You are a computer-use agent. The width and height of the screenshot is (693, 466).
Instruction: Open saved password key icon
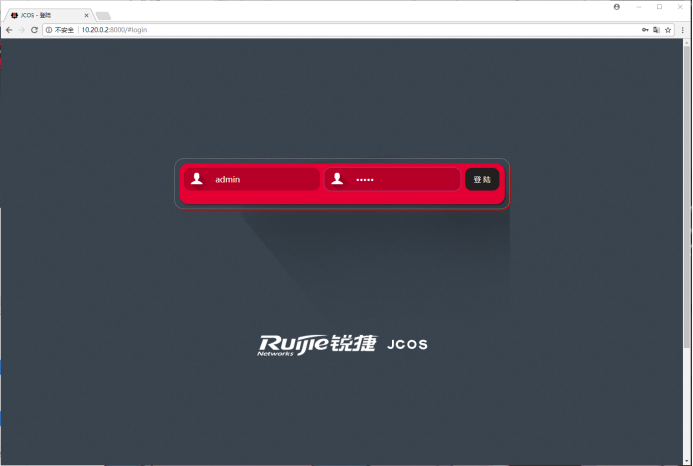click(645, 30)
